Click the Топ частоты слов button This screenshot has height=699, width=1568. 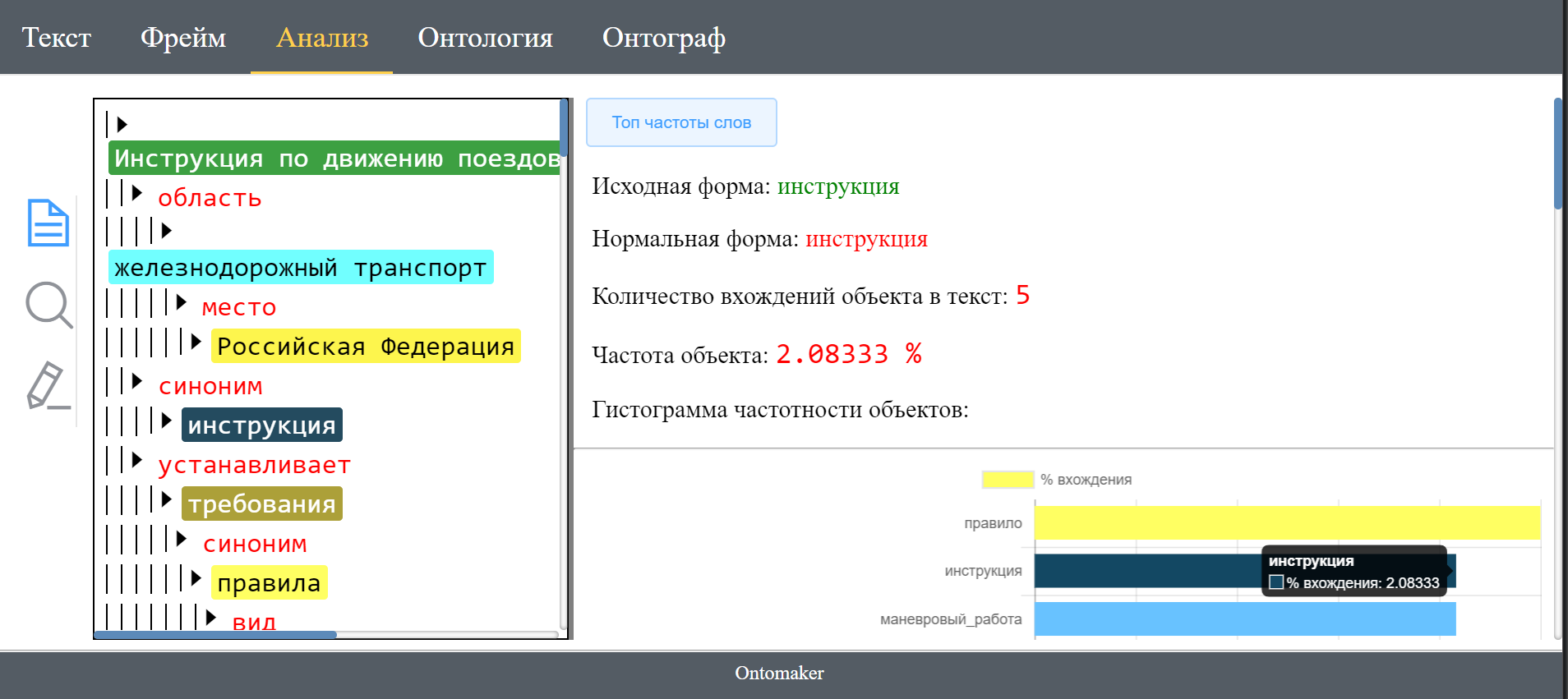(681, 122)
